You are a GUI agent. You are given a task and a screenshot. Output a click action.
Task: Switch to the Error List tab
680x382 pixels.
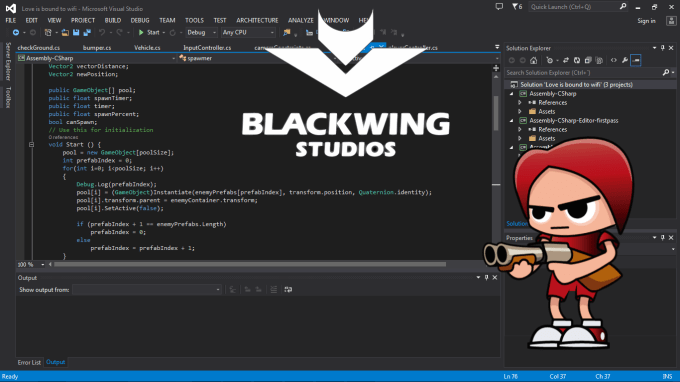click(29, 362)
